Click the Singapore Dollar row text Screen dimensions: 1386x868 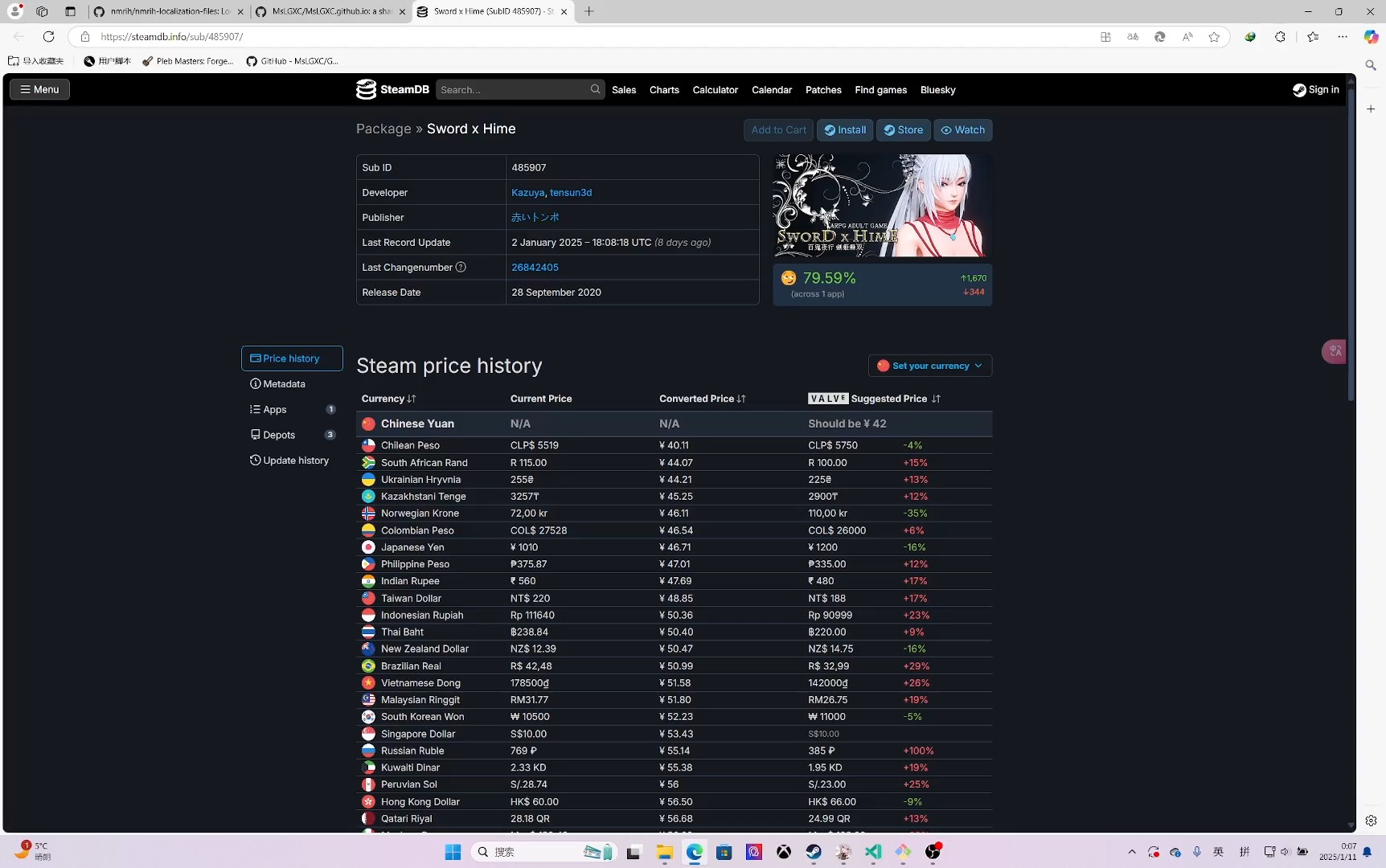[418, 734]
